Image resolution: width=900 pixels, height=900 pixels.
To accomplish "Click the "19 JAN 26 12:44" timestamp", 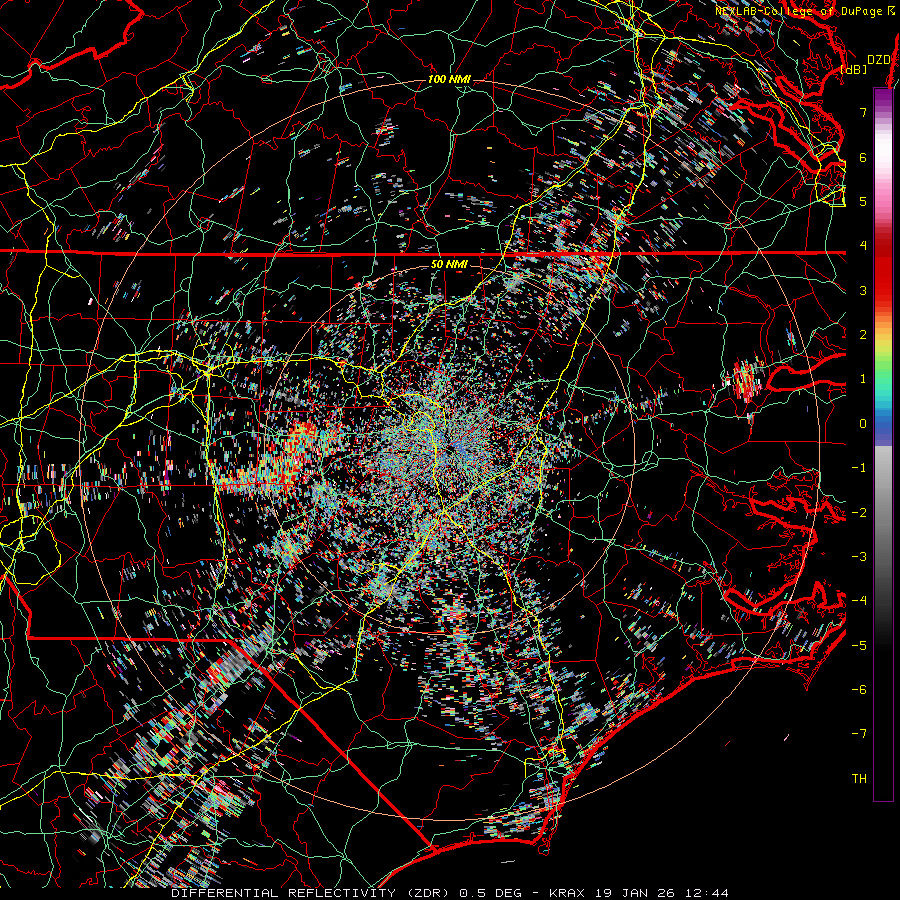I will click(660, 893).
